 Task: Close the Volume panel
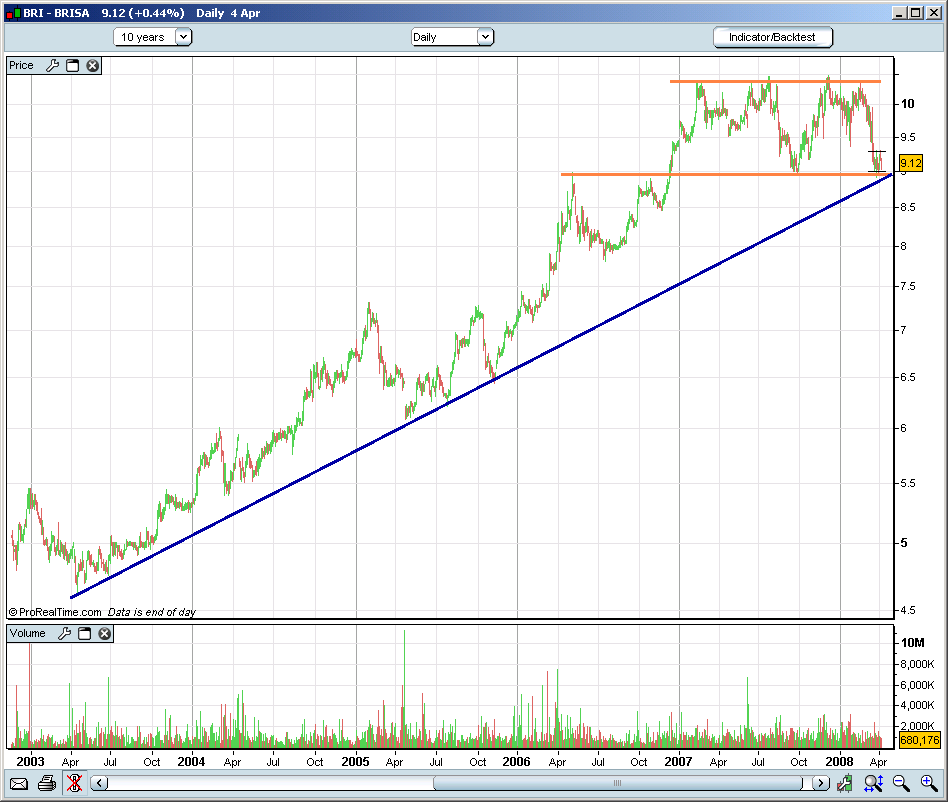click(105, 633)
